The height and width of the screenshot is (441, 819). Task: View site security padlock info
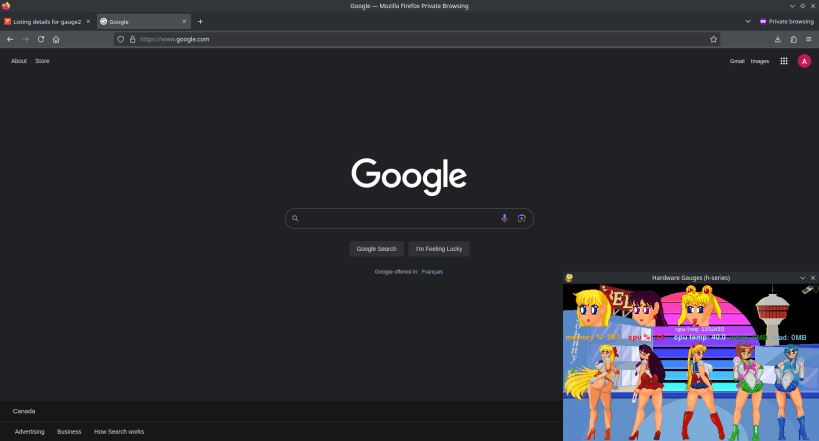coord(133,39)
